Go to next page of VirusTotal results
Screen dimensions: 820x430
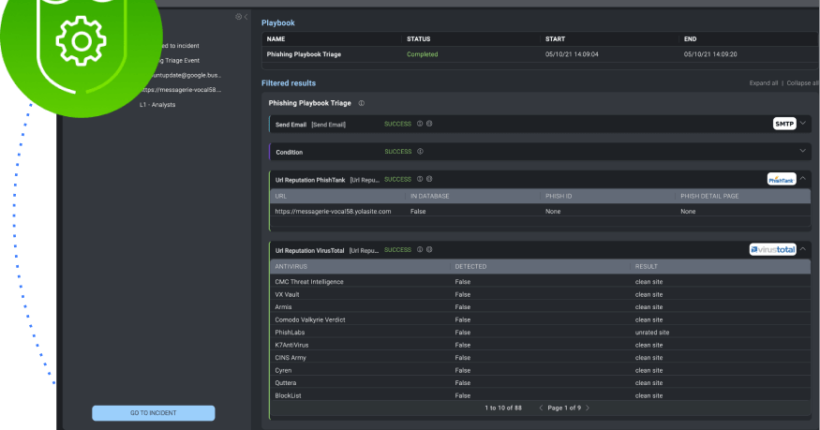pyautogui.click(x=587, y=408)
